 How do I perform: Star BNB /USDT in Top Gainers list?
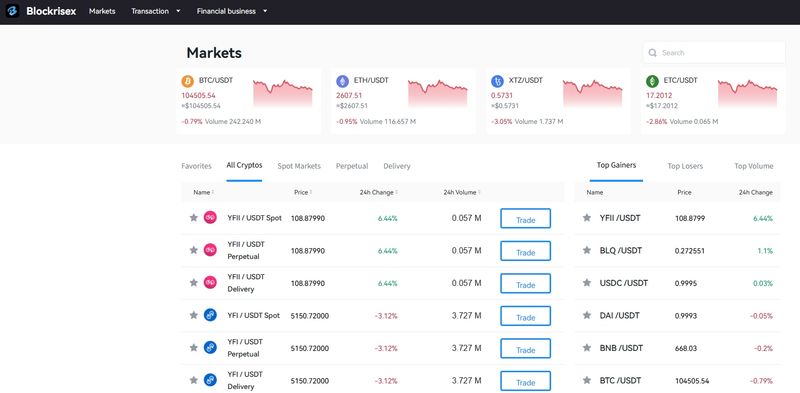point(587,348)
